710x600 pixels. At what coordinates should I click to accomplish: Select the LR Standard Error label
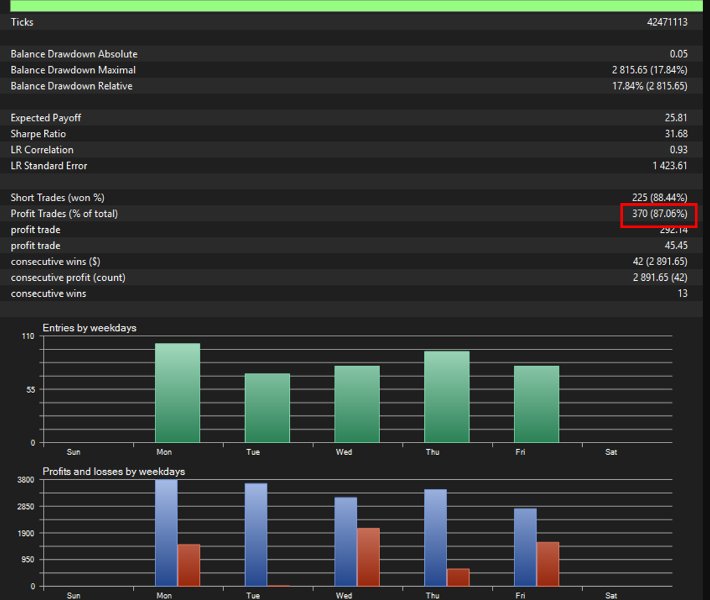coord(49,166)
